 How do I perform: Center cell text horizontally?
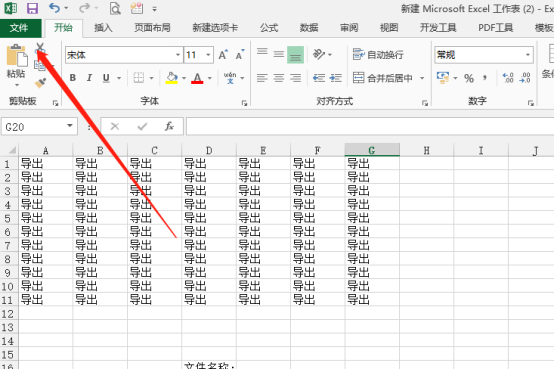(279, 78)
